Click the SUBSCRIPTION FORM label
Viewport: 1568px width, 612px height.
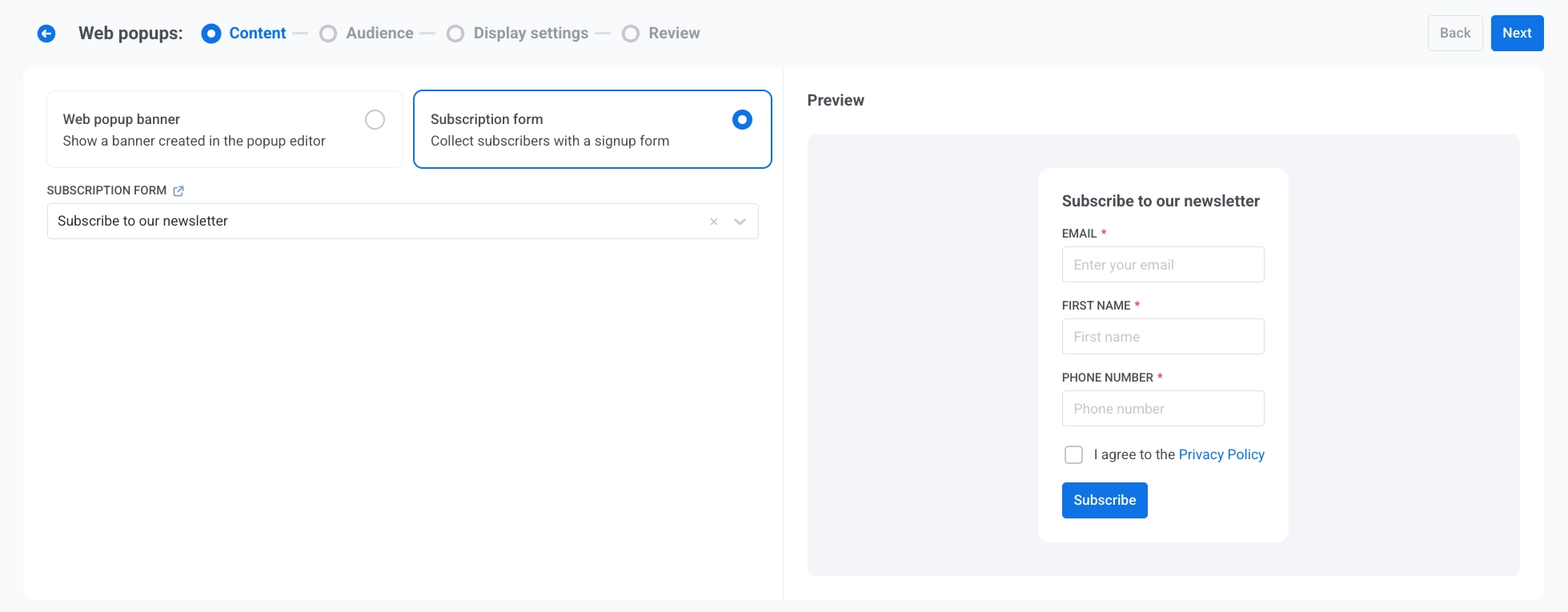(x=106, y=191)
